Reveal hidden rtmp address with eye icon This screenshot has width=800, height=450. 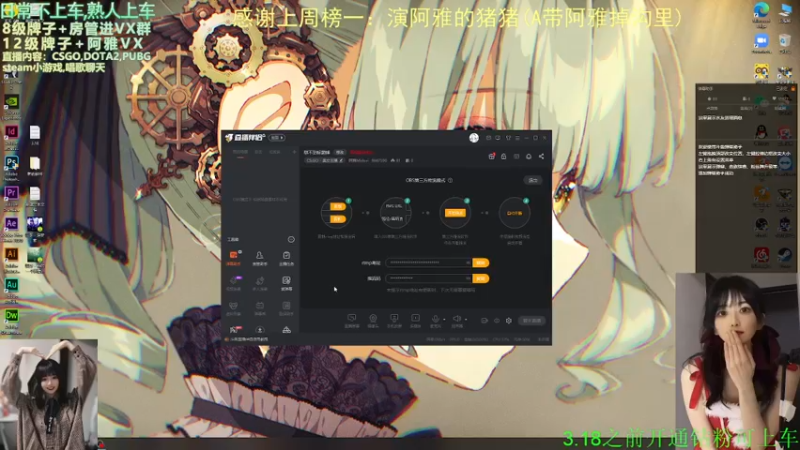point(467,262)
